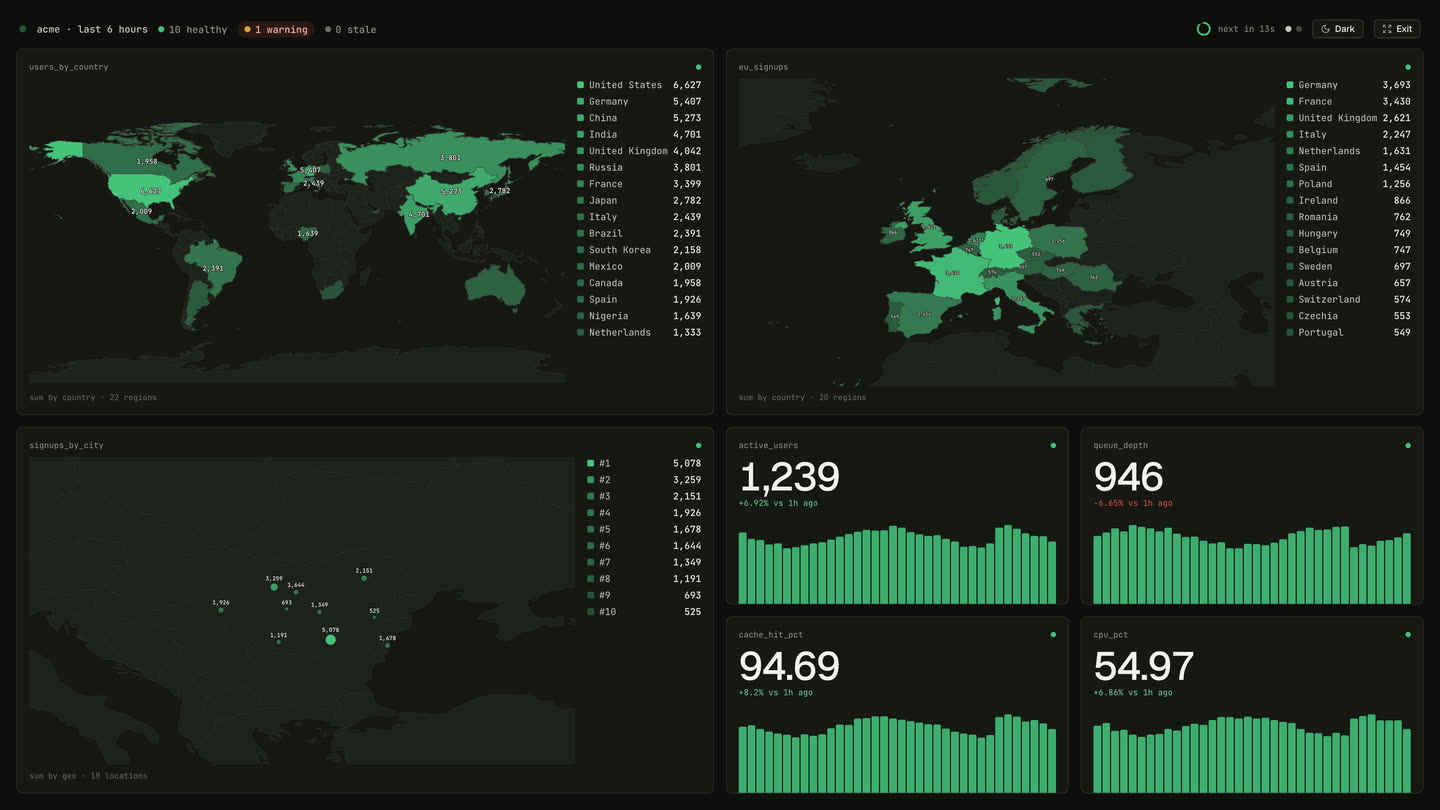Click the India legend row label
Viewport: 1440px width, 810px height.
click(x=603, y=134)
